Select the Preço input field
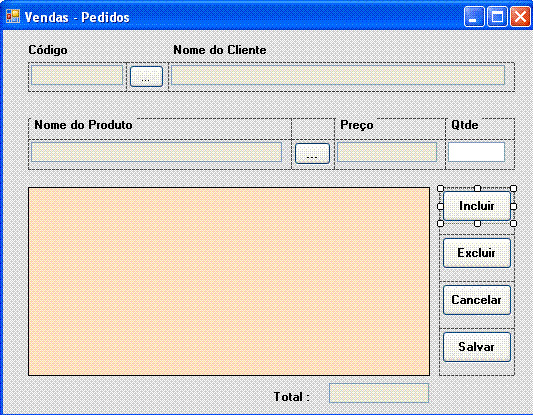533x415 pixels. [387, 152]
